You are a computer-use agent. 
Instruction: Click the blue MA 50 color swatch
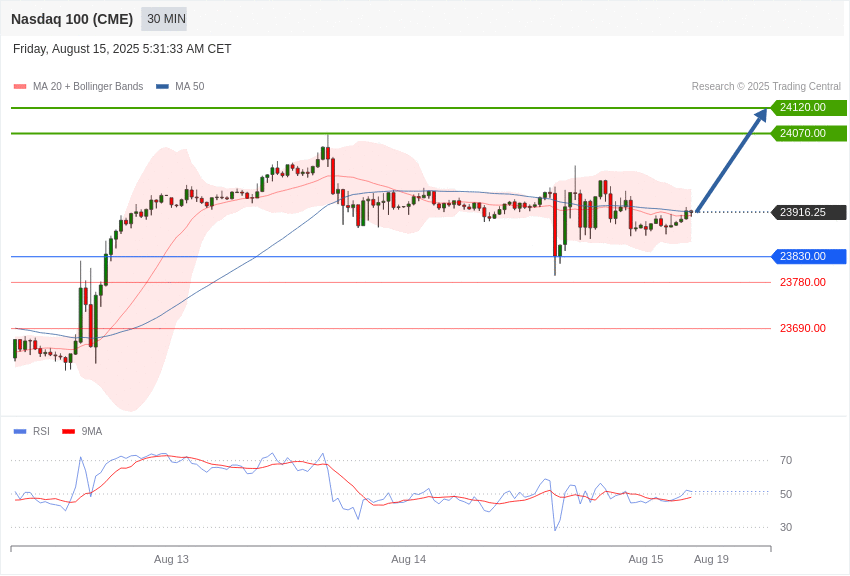point(162,87)
